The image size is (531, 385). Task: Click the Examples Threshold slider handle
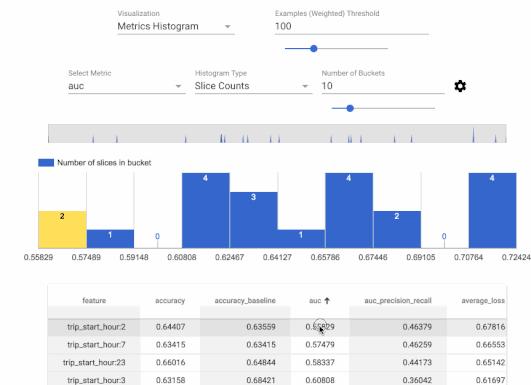point(314,48)
